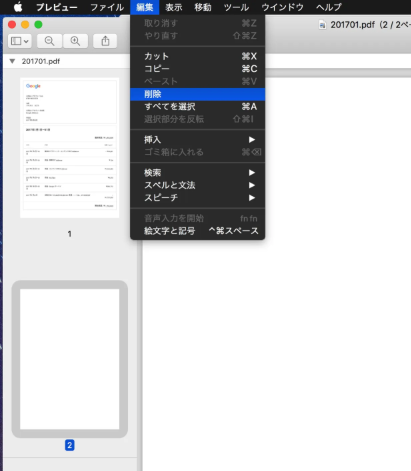Open the 表示 menu
411x471 pixels.
[x=174, y=7]
